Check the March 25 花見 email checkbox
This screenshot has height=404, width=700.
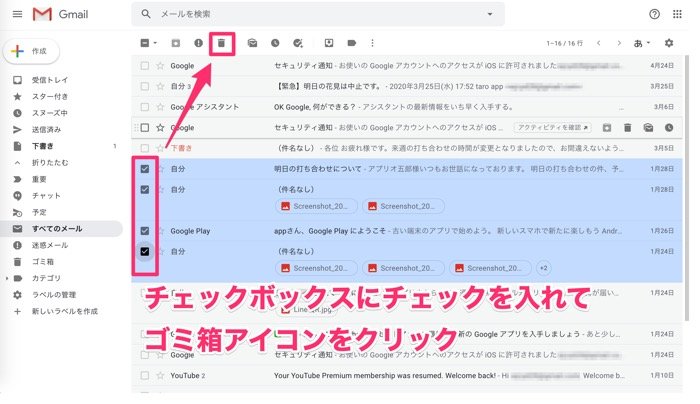145,86
